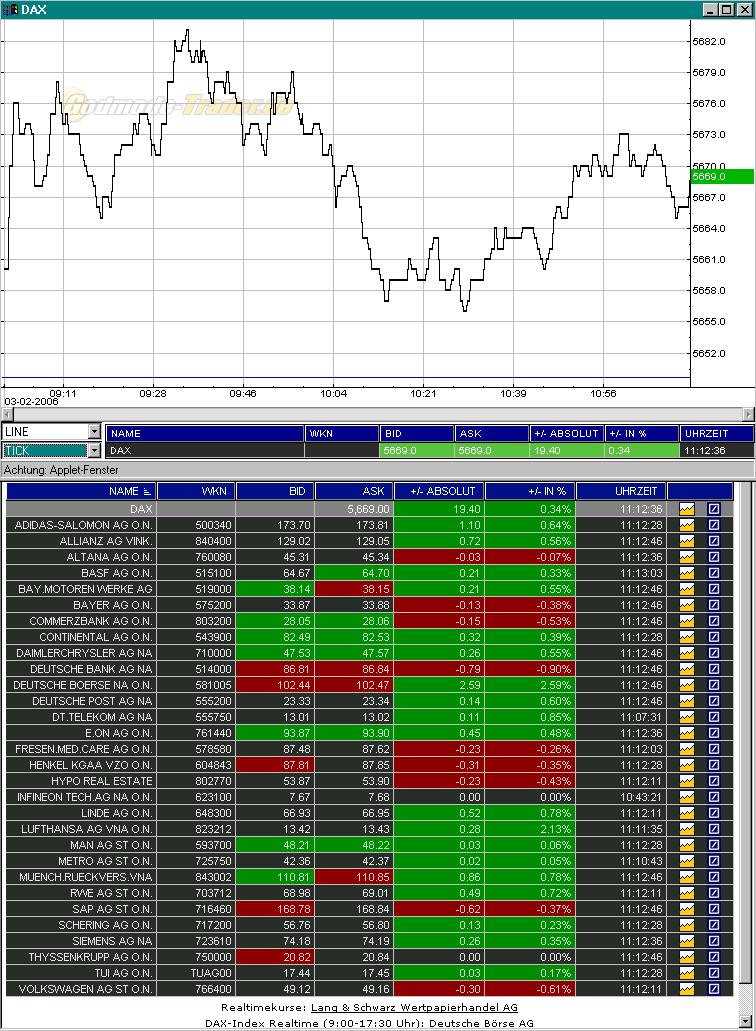Click blue edit icon for METRO AG row
Screen dimensions: 756x1031
click(x=714, y=861)
